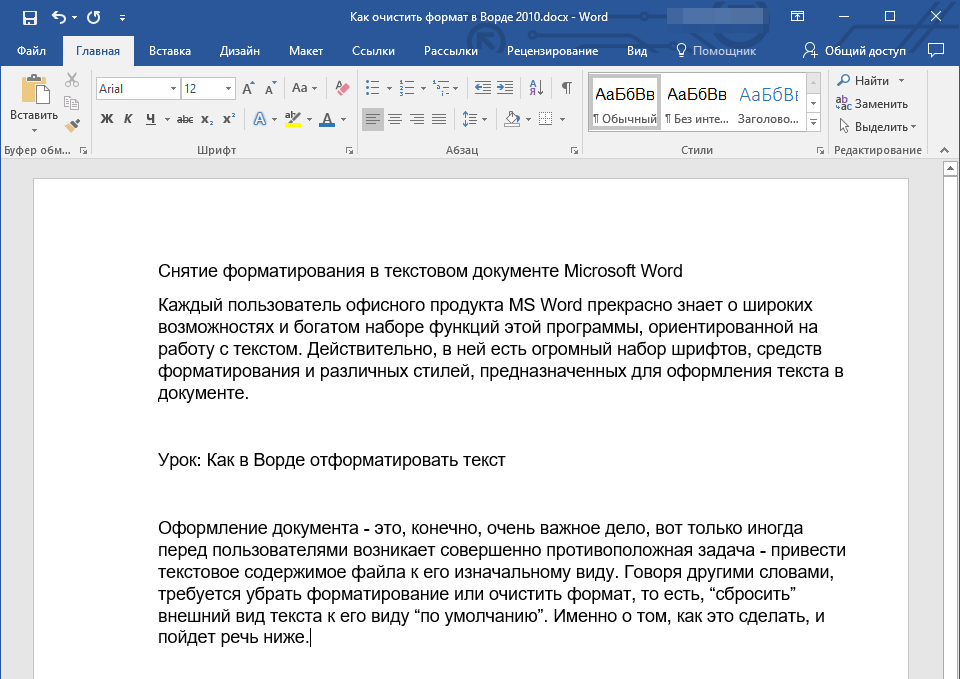
Task: Click the Общий доступ share button
Action: pyautogui.click(x=856, y=51)
